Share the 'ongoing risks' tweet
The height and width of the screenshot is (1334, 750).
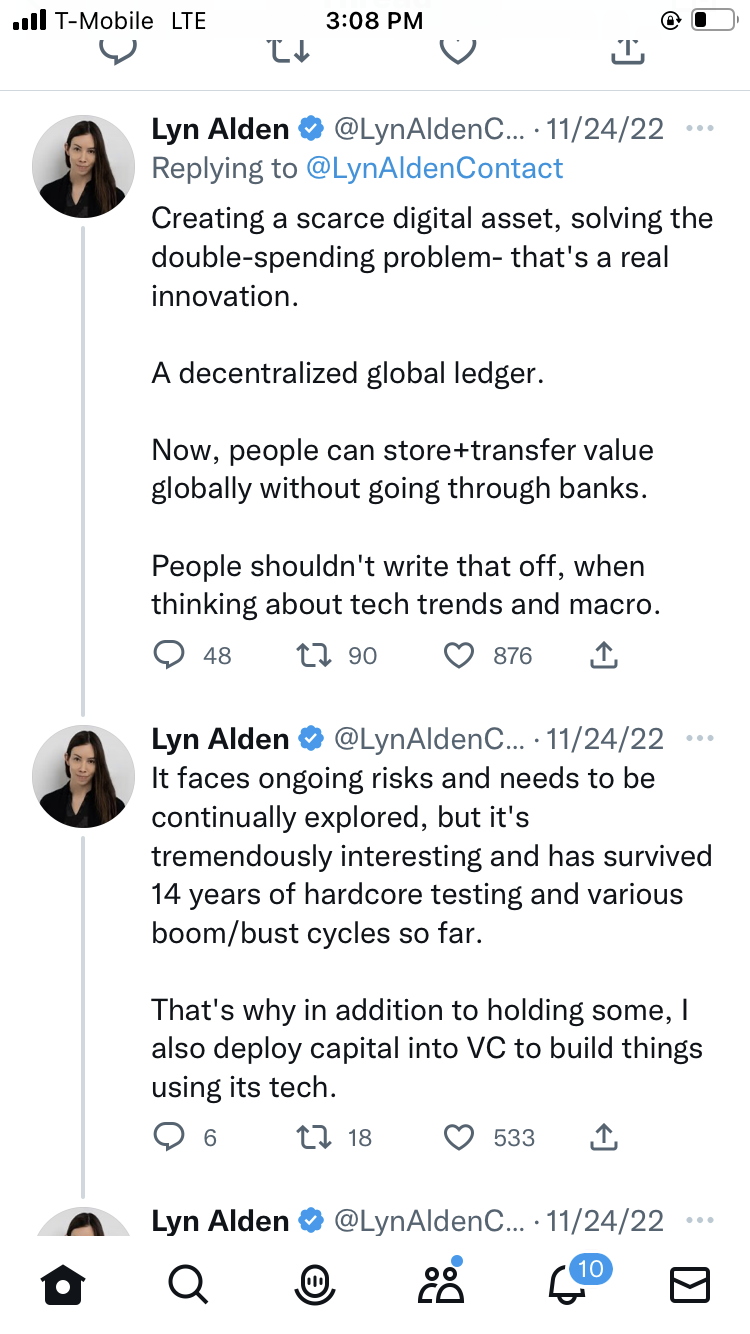[605, 1137]
